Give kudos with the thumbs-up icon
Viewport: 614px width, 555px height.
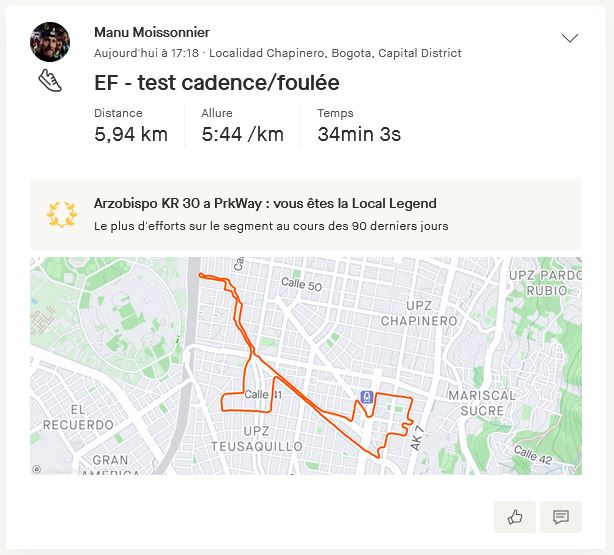[x=515, y=516]
